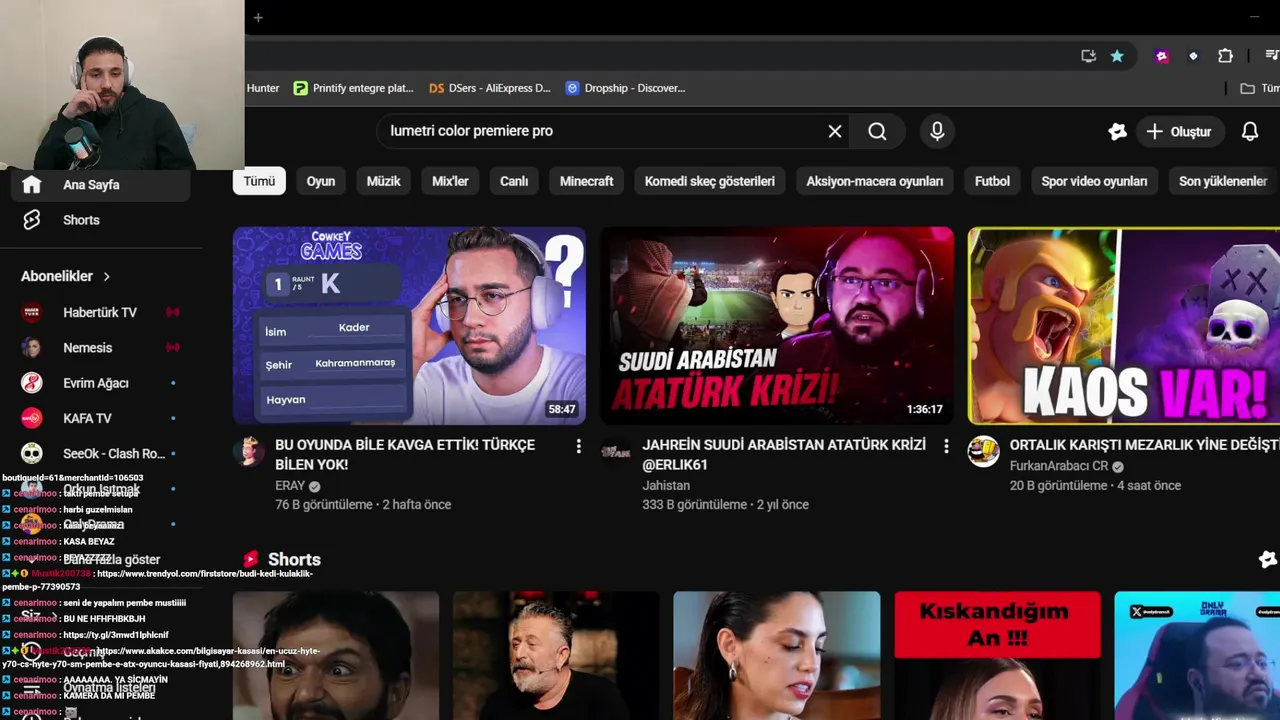Click the 58:47 duration badge

point(562,410)
